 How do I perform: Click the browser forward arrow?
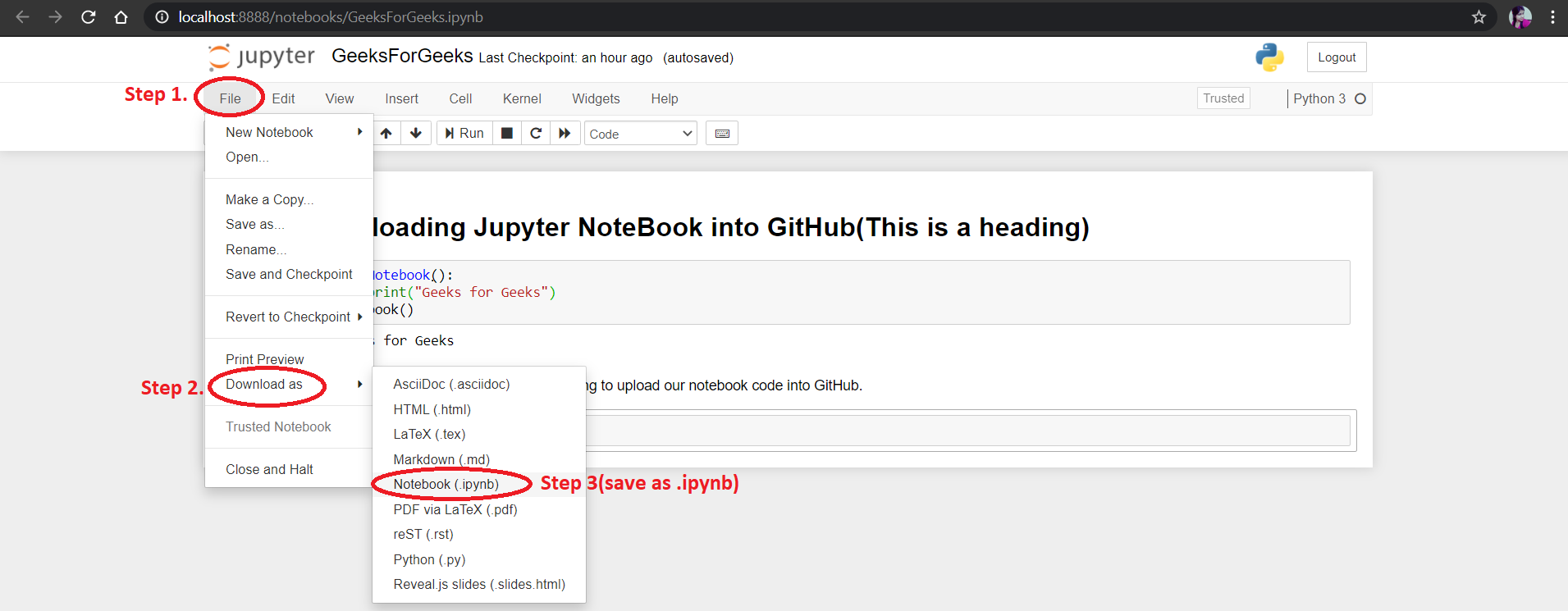tap(55, 17)
